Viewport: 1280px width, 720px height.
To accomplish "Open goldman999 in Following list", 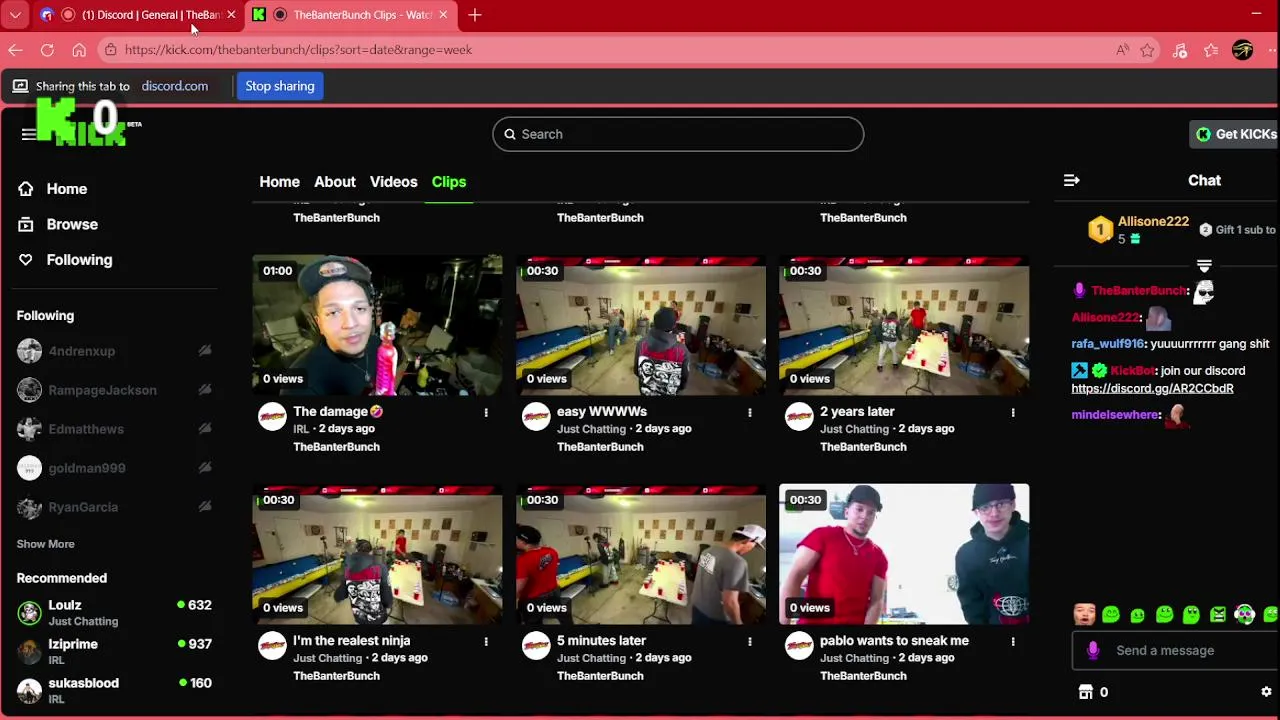I will tap(87, 468).
